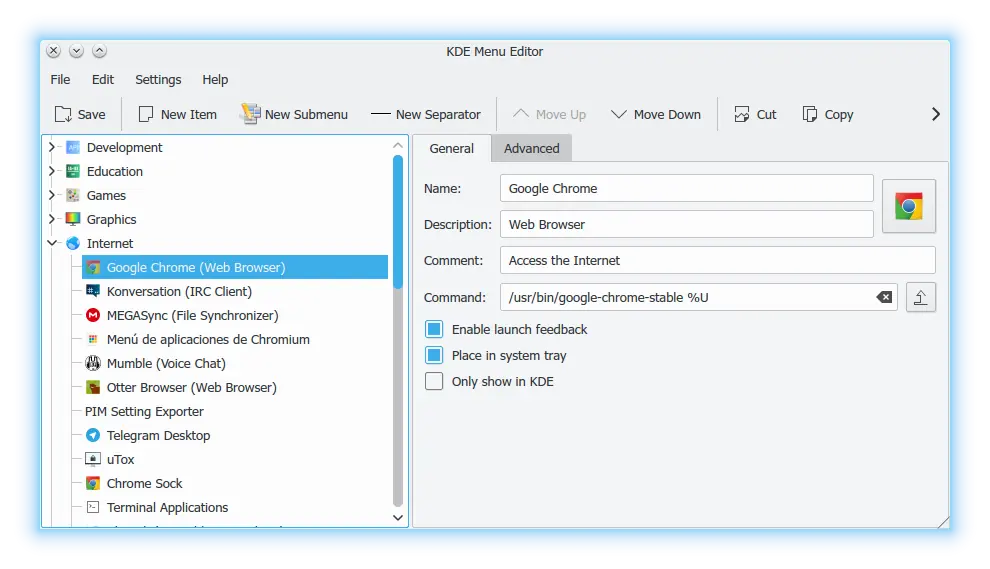Uncheck Place in system tray
This screenshot has width=990, height=569.
434,356
